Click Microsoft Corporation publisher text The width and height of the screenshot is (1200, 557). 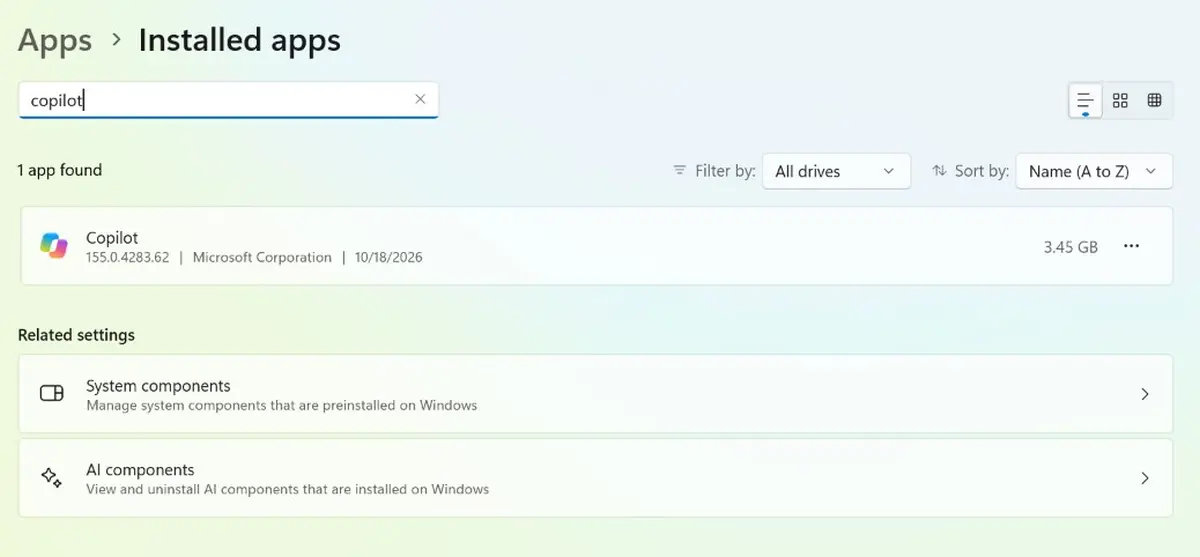[x=262, y=257]
